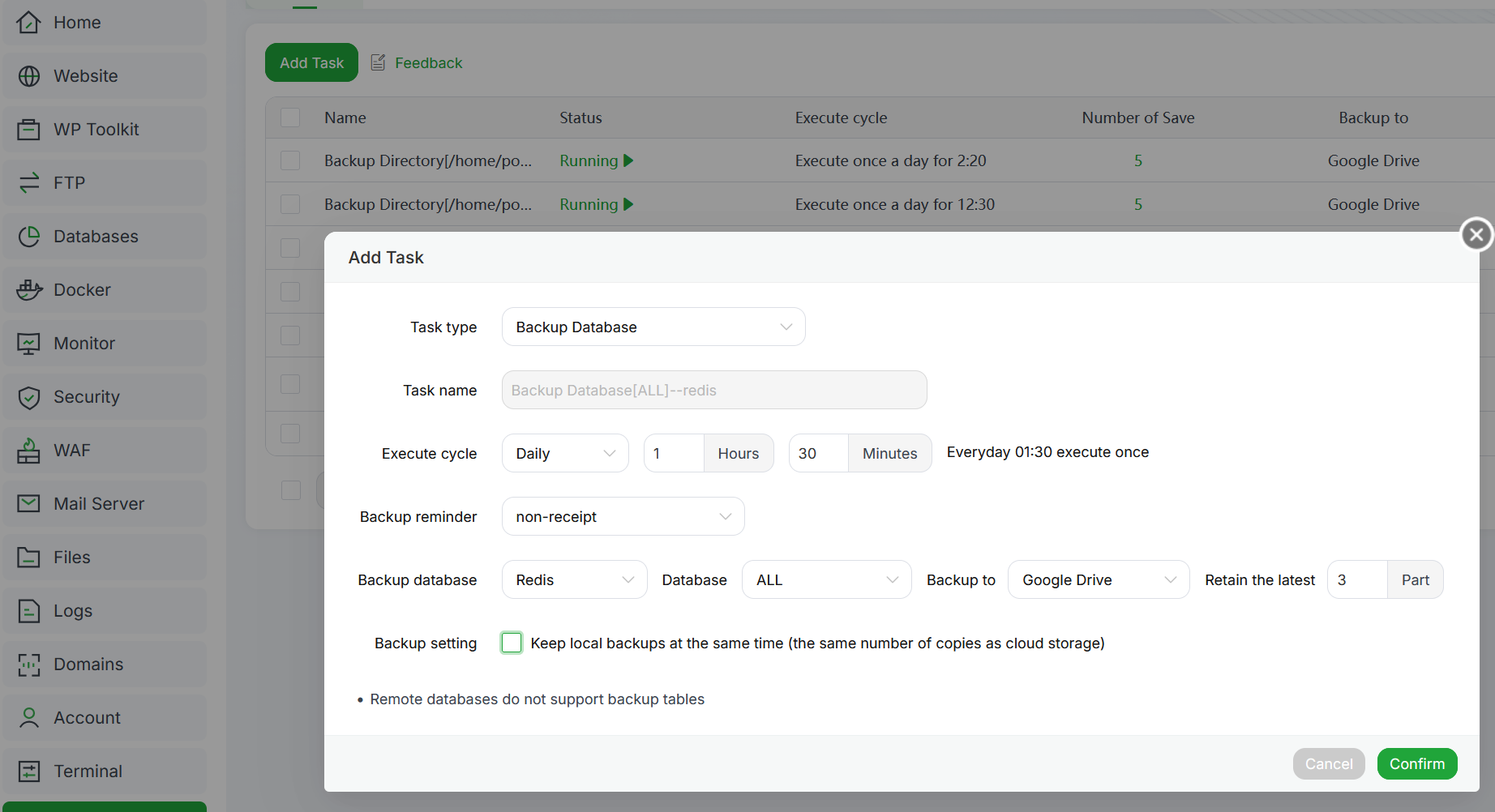Screen dimensions: 1495x812
Task: Click the Security shield icon
Action: coord(29,397)
